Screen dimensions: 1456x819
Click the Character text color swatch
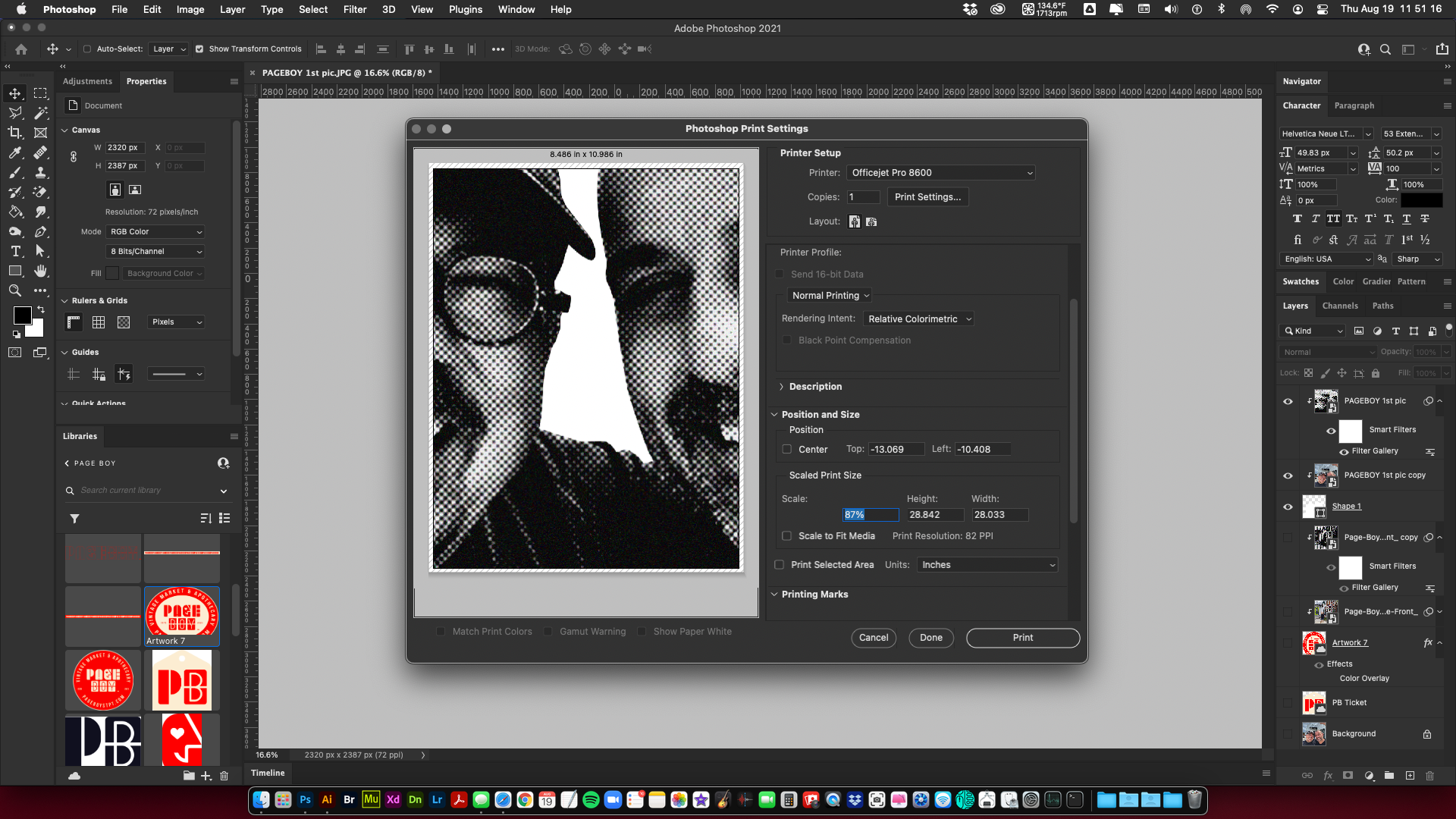tap(1421, 200)
